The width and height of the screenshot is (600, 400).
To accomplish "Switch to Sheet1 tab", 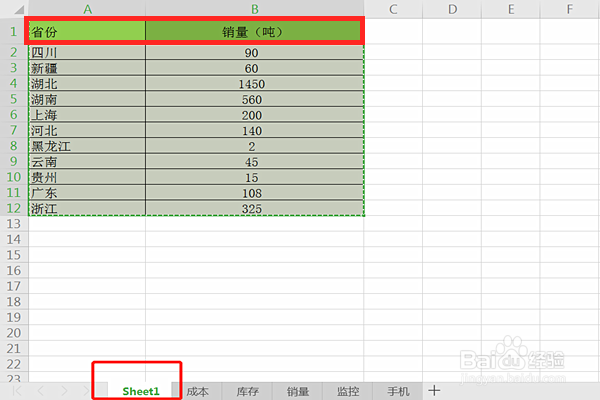I will [140, 391].
